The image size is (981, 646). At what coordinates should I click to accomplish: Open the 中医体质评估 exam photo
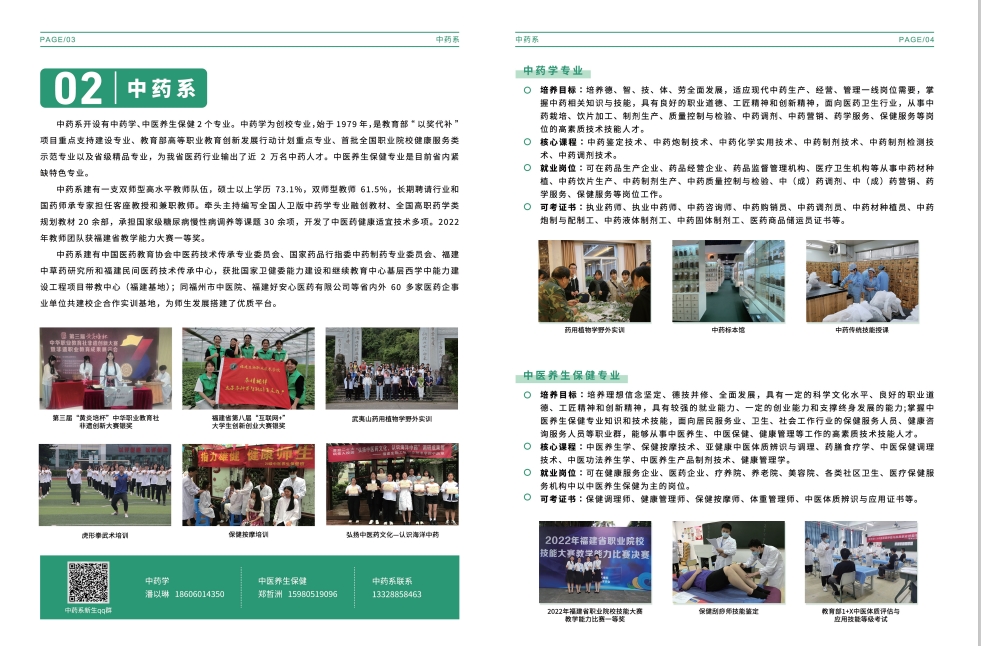861,562
